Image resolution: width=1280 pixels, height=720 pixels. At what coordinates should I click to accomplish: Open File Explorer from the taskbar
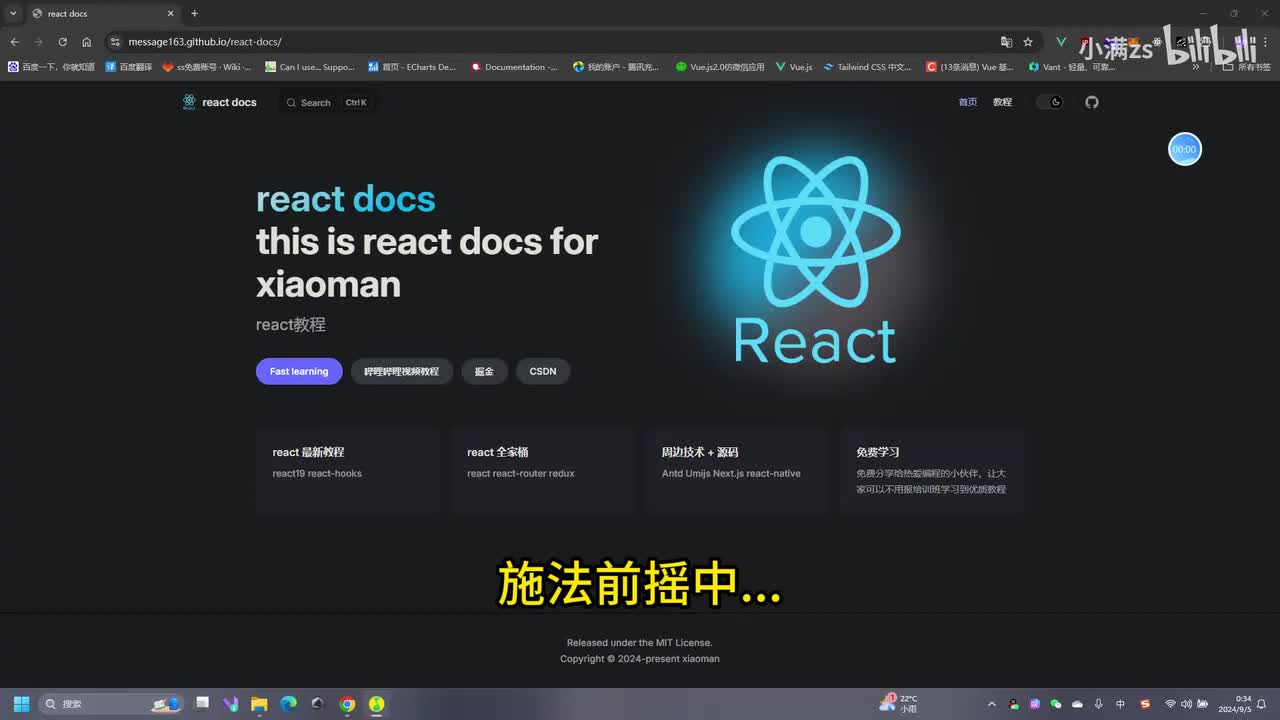(259, 704)
